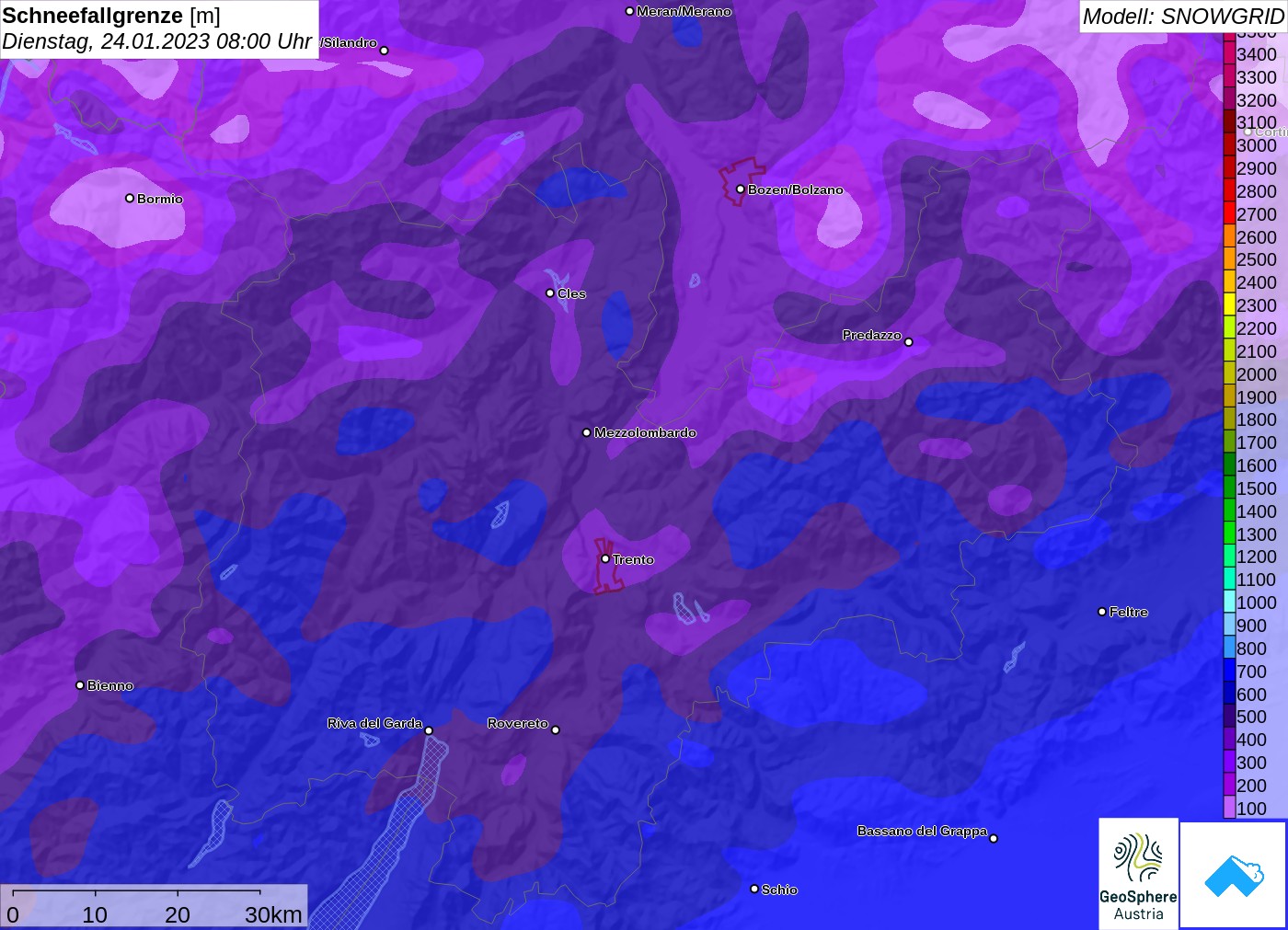1288x930 pixels.
Task: Select the Bozen/Bolzano city marker dot
Action: (741, 189)
